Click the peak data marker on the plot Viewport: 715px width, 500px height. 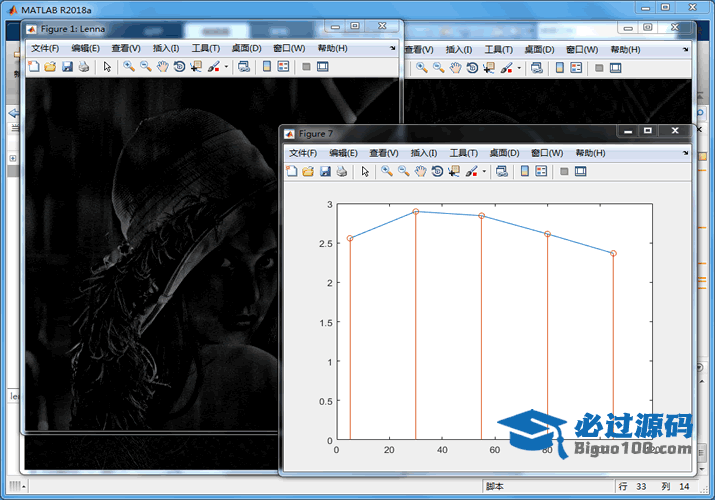(416, 212)
